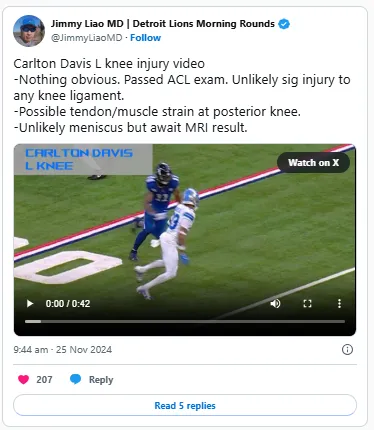The width and height of the screenshot is (374, 430).
Task: Click the Reply text label
Action: (x=101, y=380)
